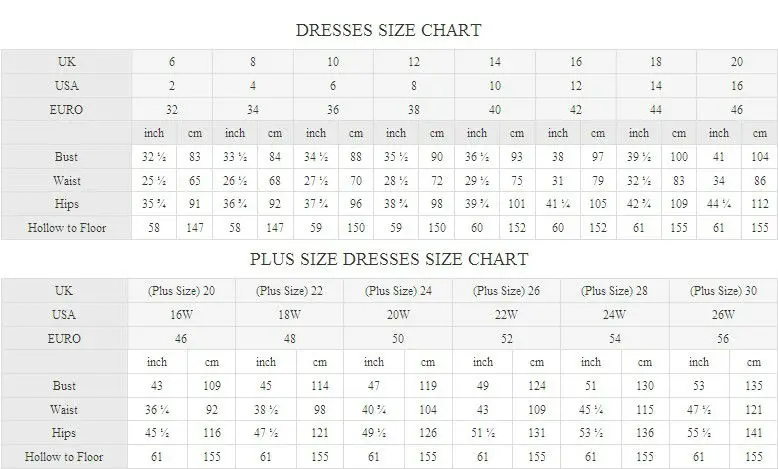Image resolution: width=778 pixels, height=469 pixels.
Task: Click the USA row label in the standard chart
Action: (x=67, y=86)
